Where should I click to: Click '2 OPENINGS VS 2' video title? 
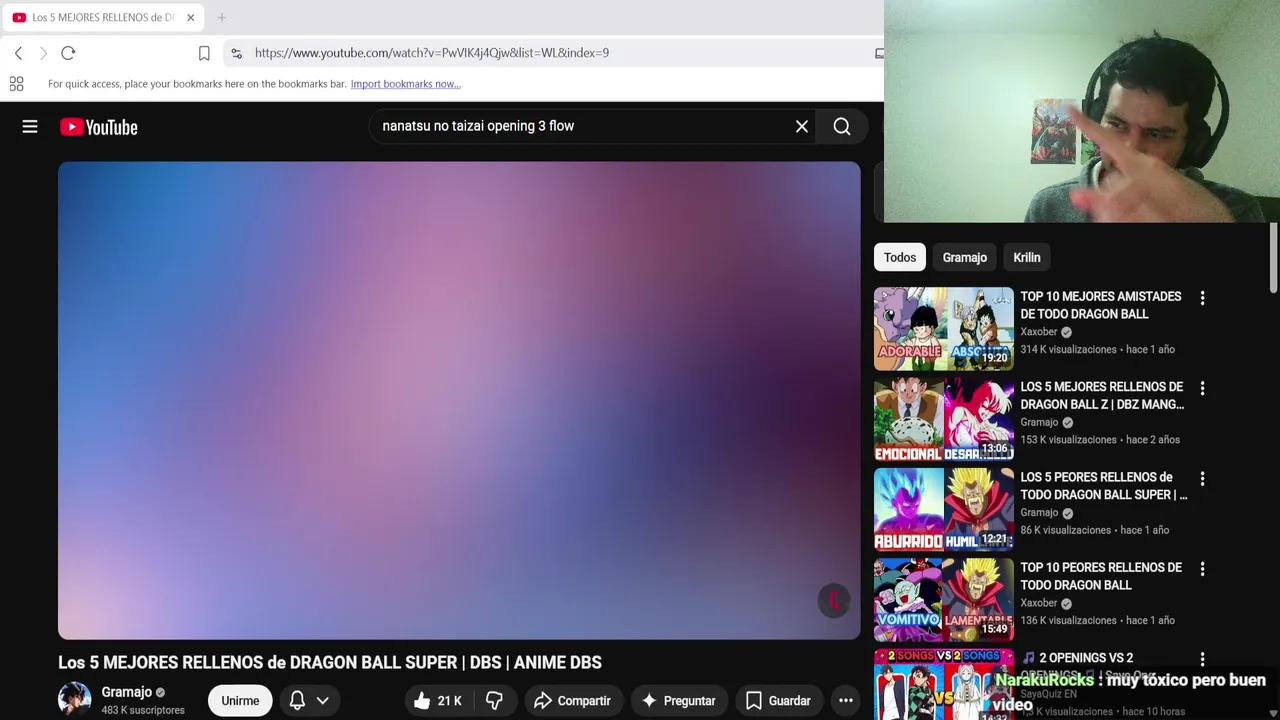click(1086, 658)
